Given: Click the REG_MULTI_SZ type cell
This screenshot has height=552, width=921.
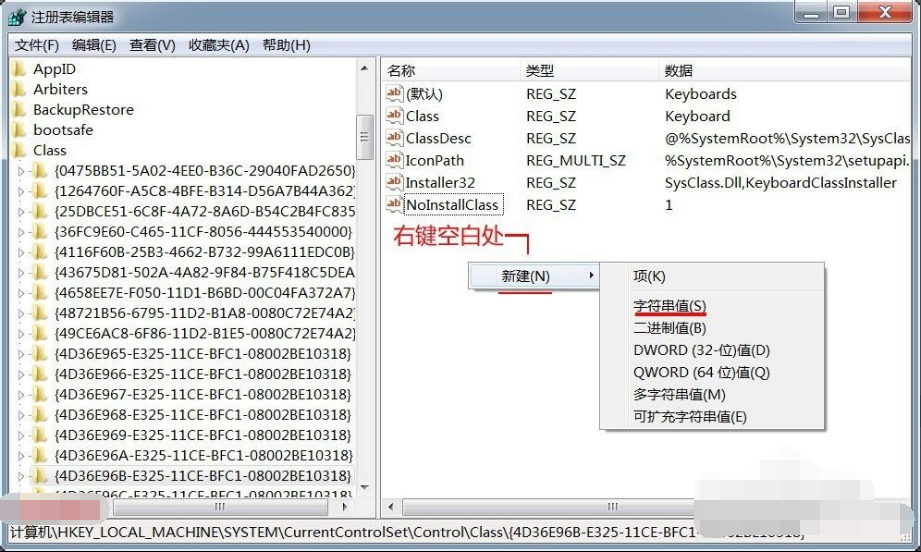Looking at the screenshot, I should pos(576,160).
